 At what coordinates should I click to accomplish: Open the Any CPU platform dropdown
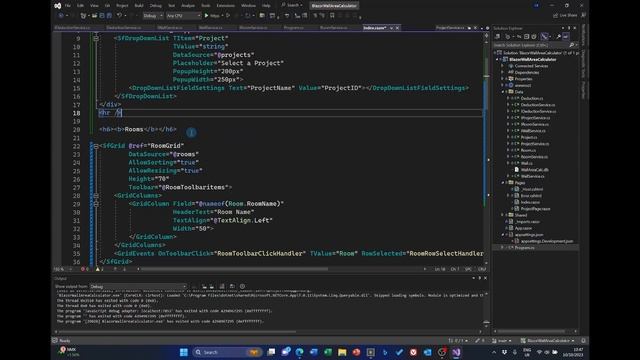click(x=184, y=16)
